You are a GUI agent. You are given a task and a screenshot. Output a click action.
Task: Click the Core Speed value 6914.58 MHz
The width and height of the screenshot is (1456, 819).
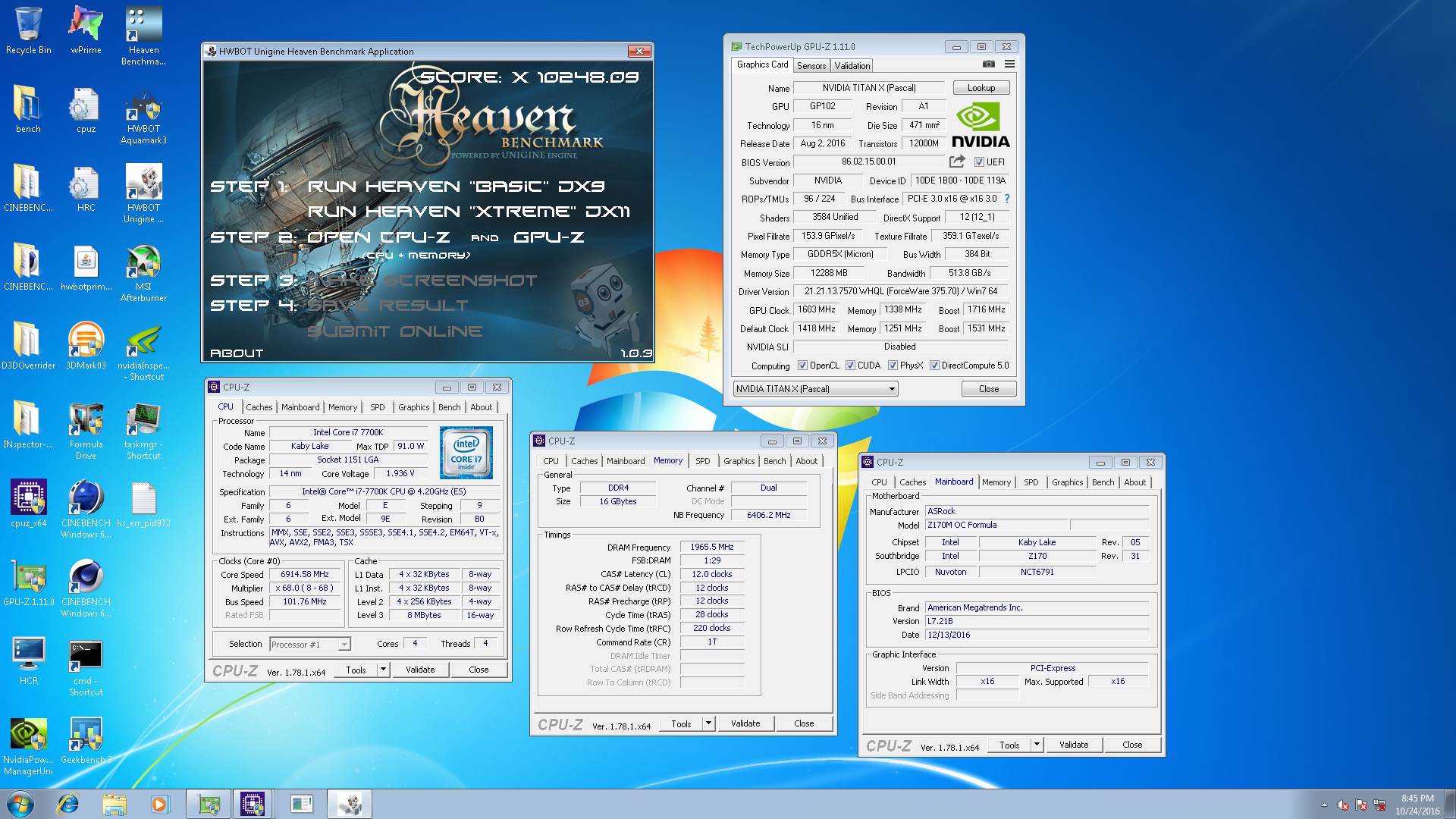coord(305,575)
